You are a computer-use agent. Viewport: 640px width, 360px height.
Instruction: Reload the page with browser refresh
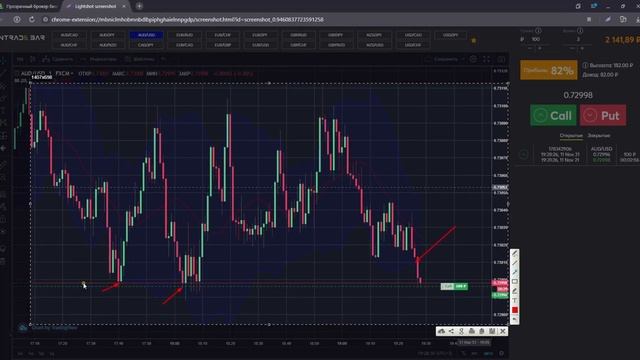[31, 20]
